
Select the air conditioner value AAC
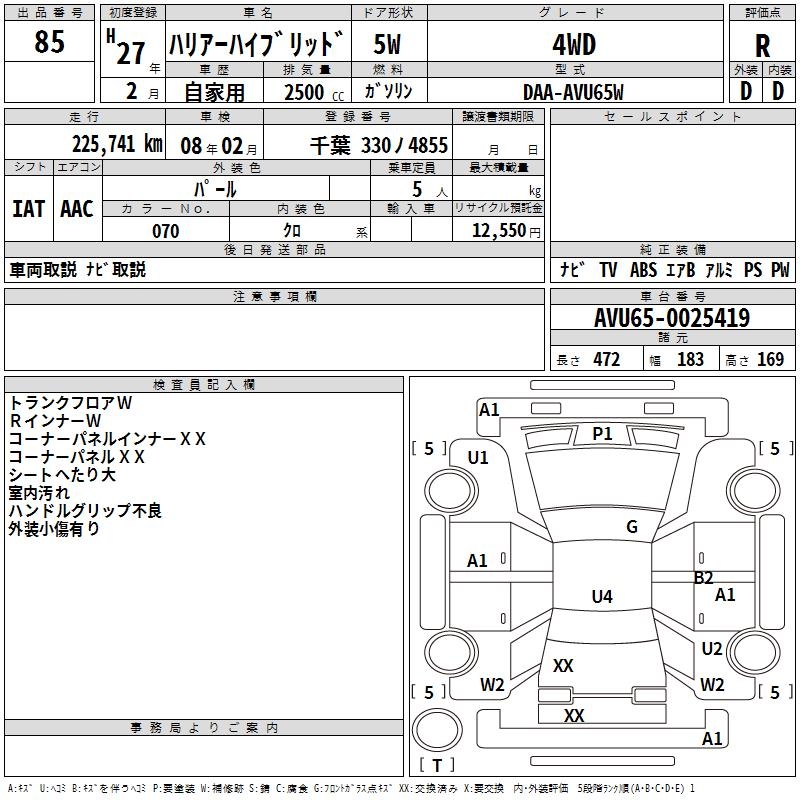click(x=77, y=209)
